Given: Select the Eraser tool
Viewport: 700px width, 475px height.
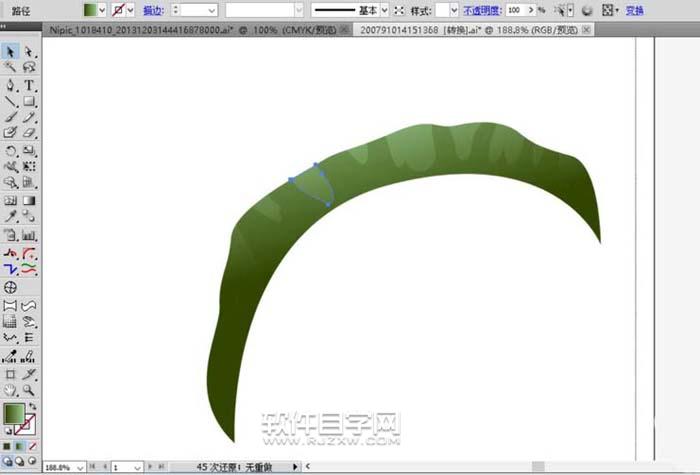Looking at the screenshot, I should click(30, 132).
